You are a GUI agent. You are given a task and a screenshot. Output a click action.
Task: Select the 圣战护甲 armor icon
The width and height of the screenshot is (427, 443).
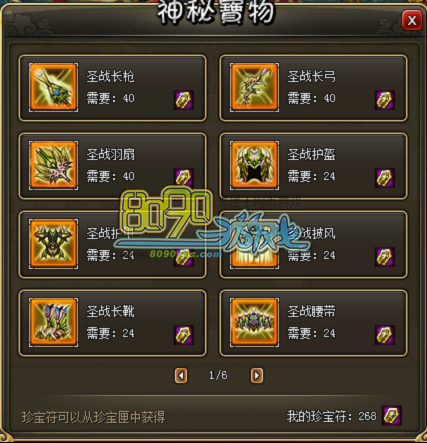pos(53,244)
